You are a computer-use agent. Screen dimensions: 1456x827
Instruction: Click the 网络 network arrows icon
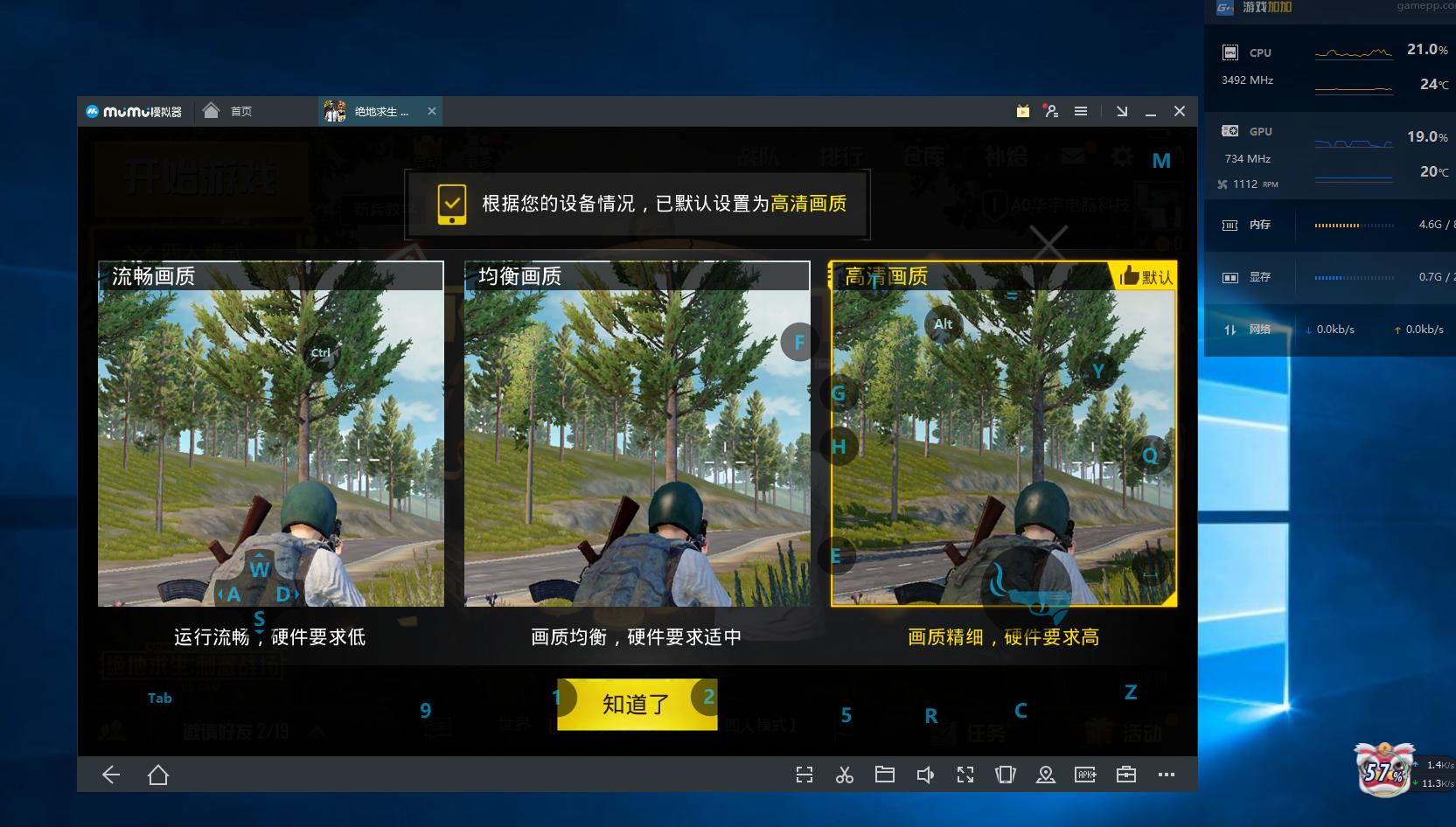(1230, 330)
